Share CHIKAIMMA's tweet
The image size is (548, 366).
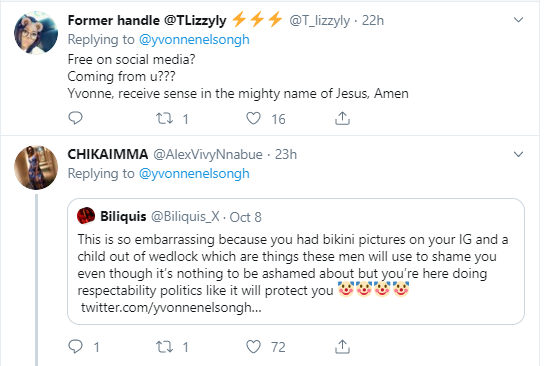tap(342, 346)
